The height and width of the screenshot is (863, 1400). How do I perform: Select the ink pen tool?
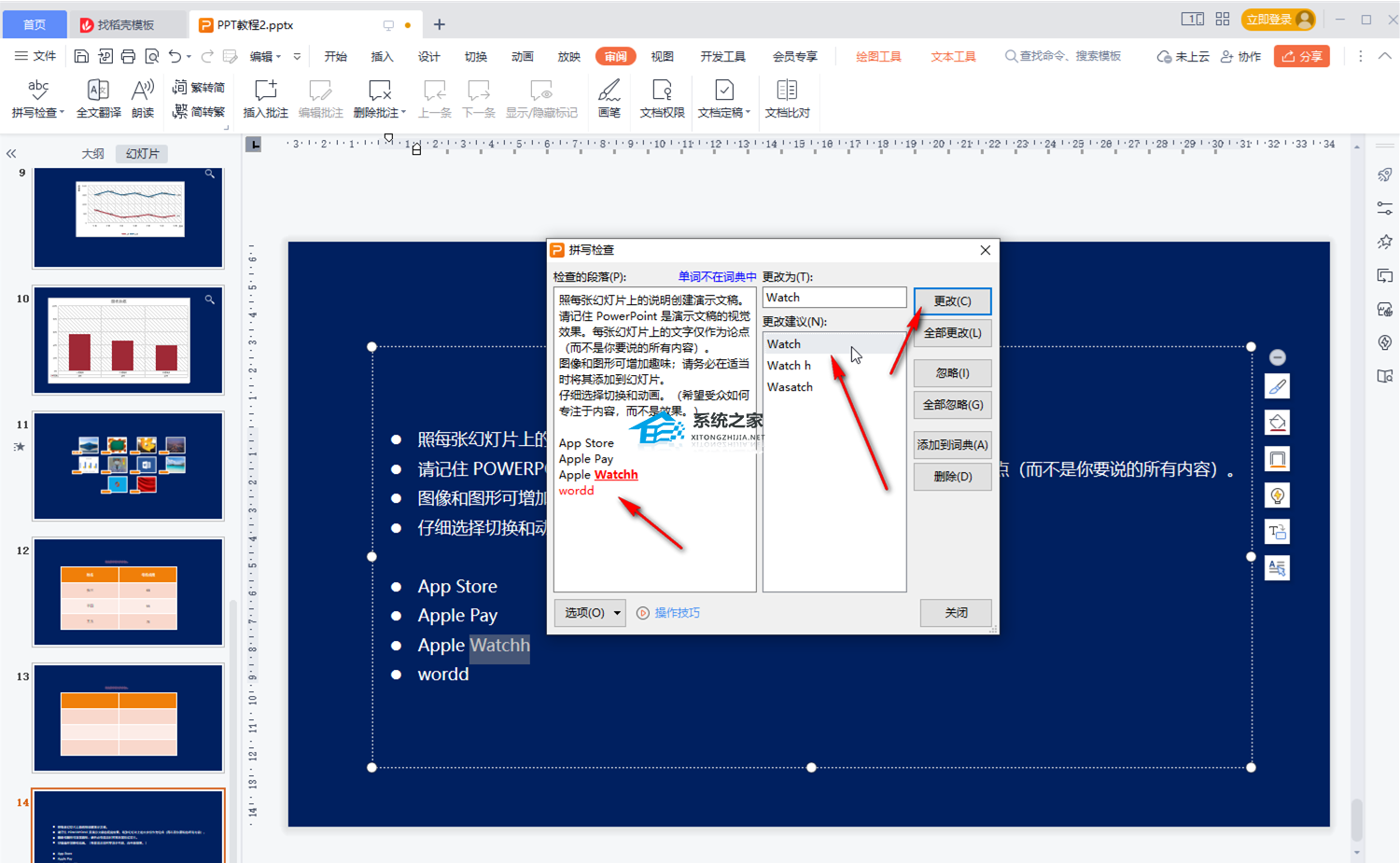coord(609,98)
